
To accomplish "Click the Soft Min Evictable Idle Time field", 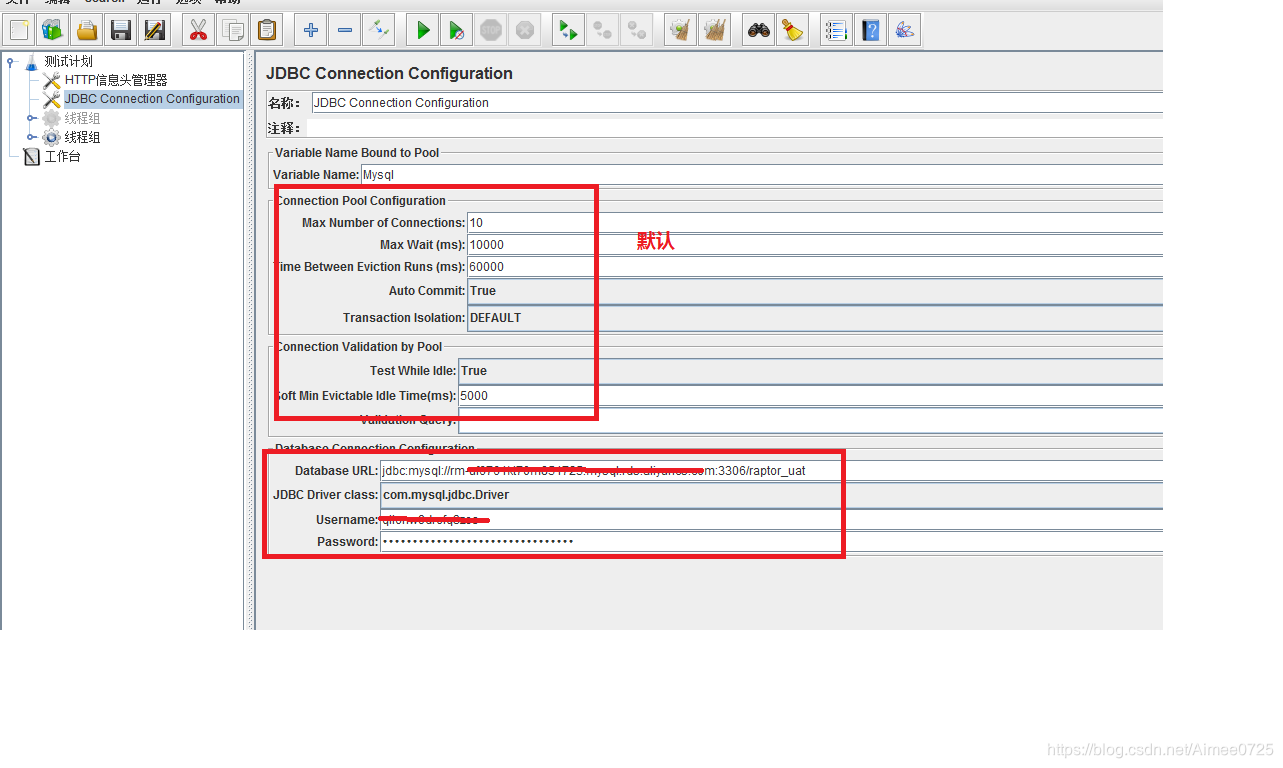I will coord(810,396).
